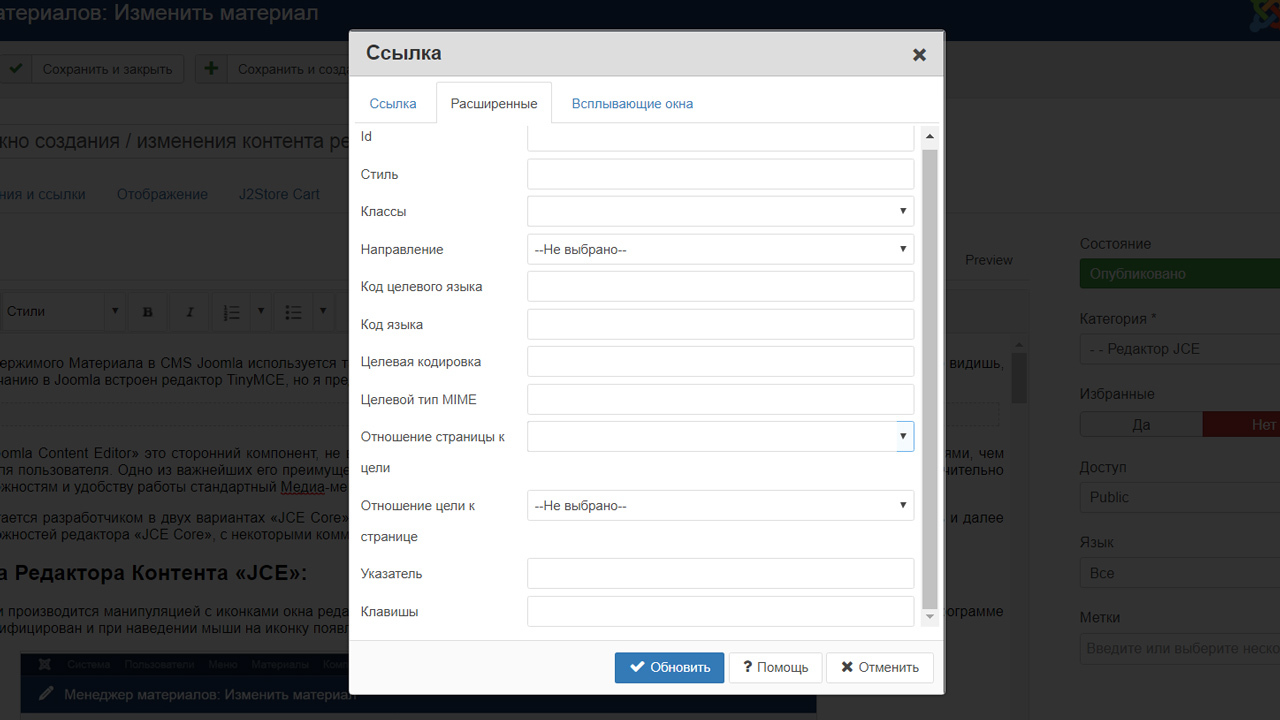The width and height of the screenshot is (1280, 720).
Task: Cancel the dialog with Отменить
Action: [x=880, y=667]
